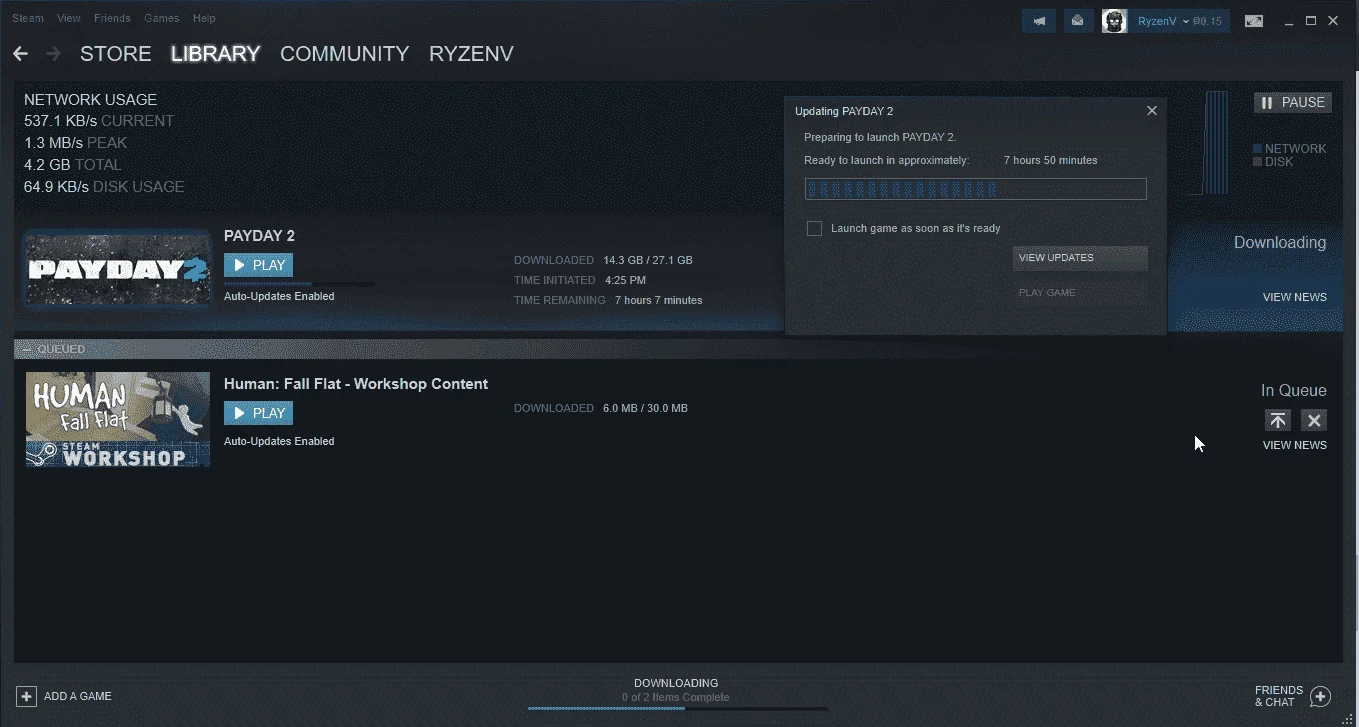Viewport: 1359px width, 727px height.
Task: Enable Launch game as soon as it's ready
Action: click(x=814, y=229)
